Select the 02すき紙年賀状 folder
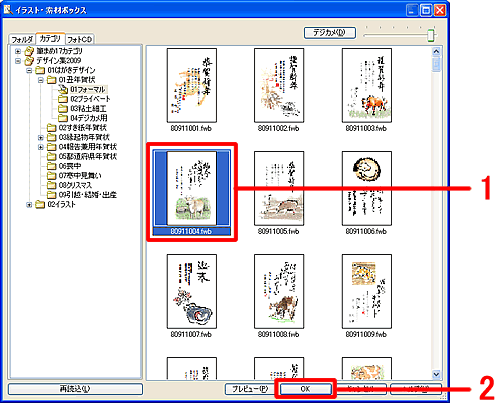500x403 pixels. coord(77,128)
